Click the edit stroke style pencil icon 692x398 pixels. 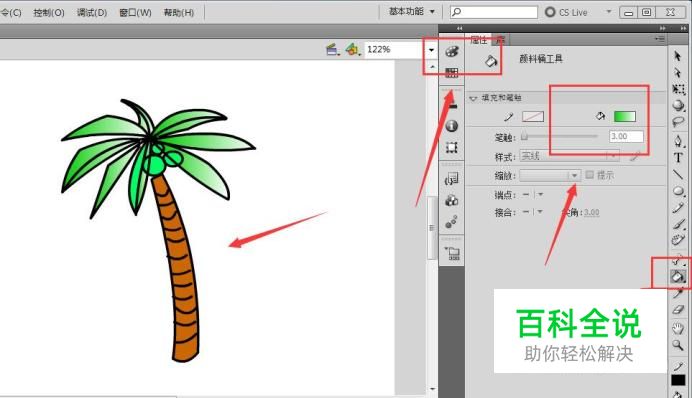635,156
